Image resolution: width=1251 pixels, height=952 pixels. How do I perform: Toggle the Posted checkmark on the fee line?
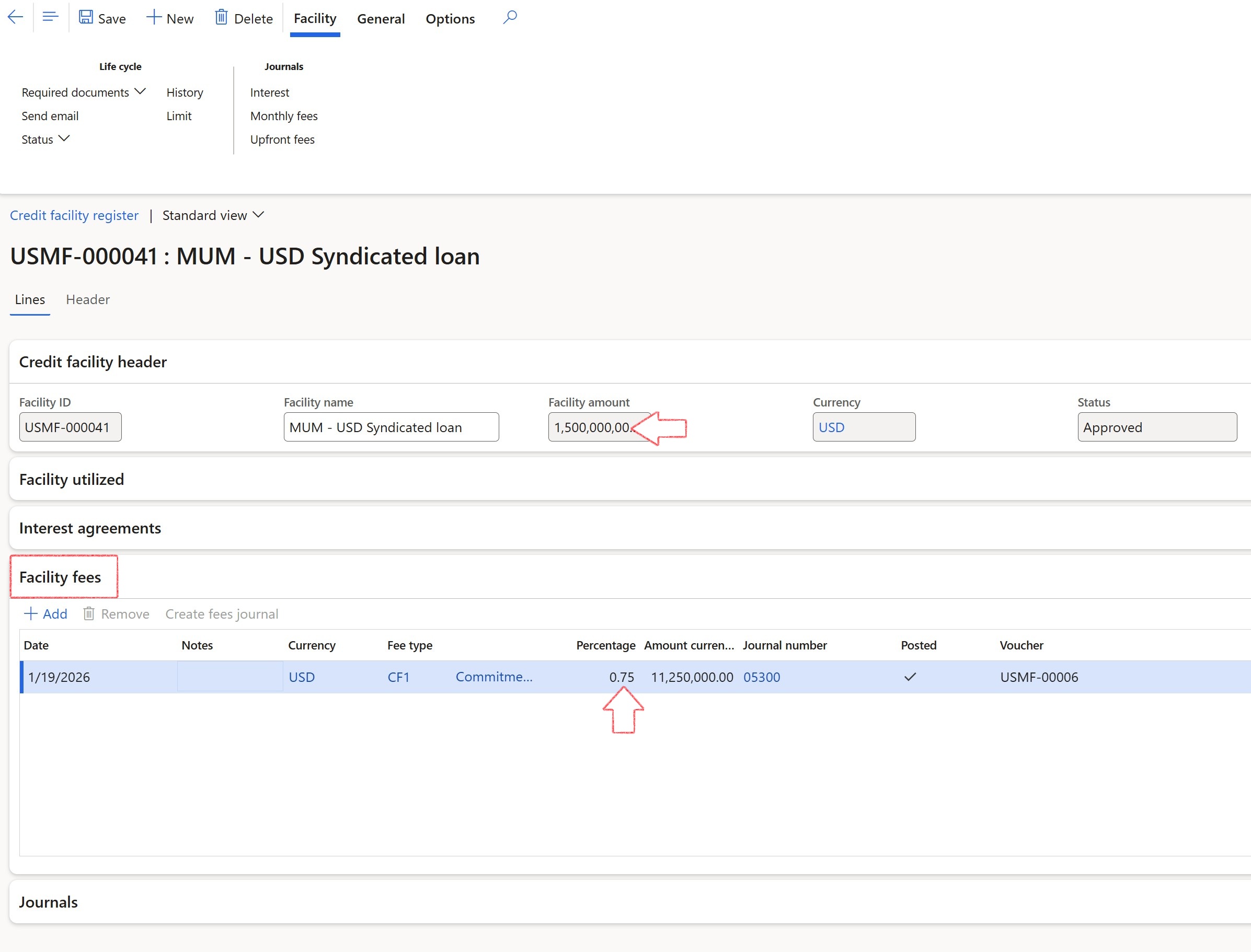(x=910, y=677)
